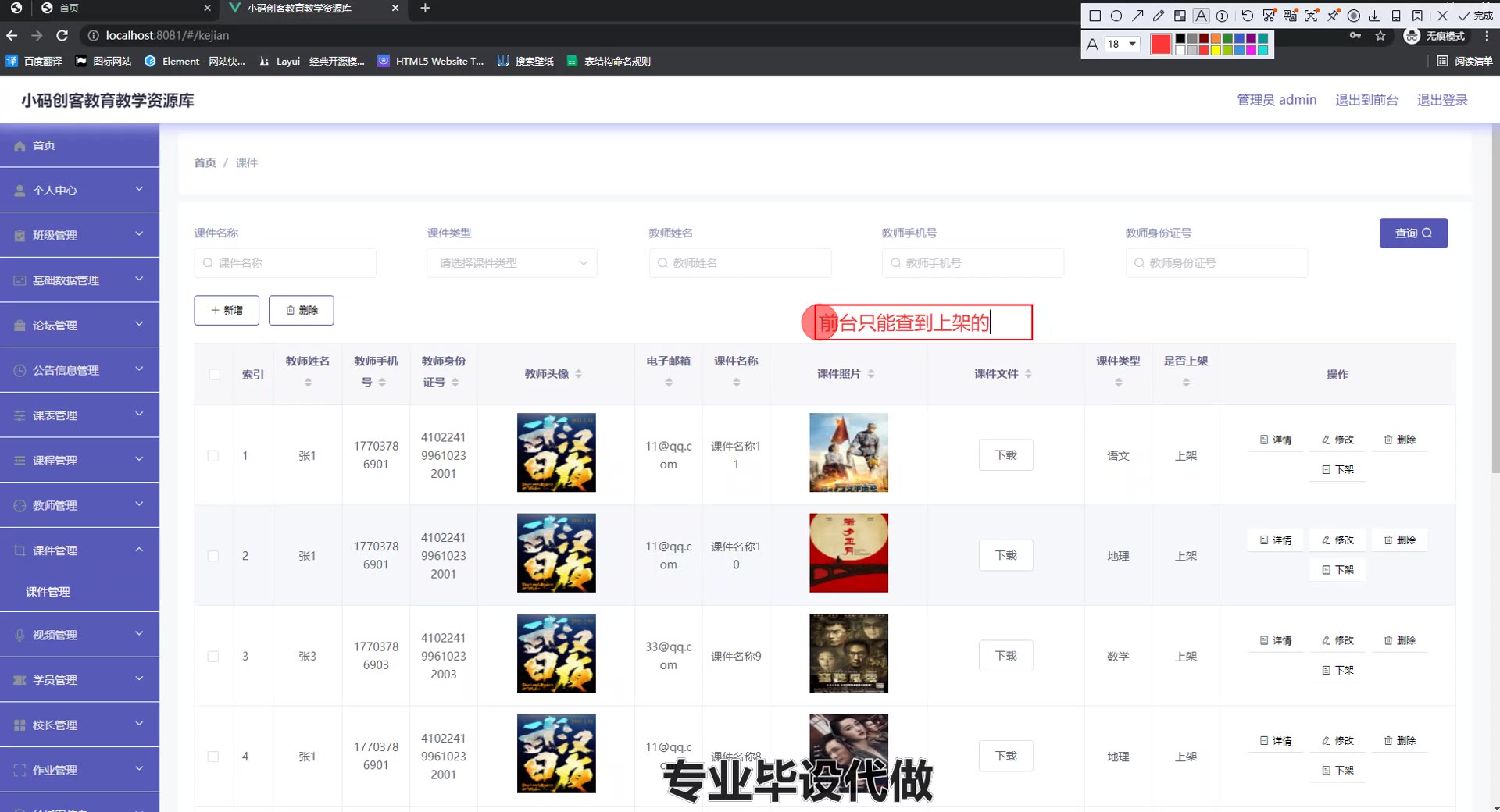Open 首页 in the sidebar
1500x812 pixels.
(x=80, y=145)
